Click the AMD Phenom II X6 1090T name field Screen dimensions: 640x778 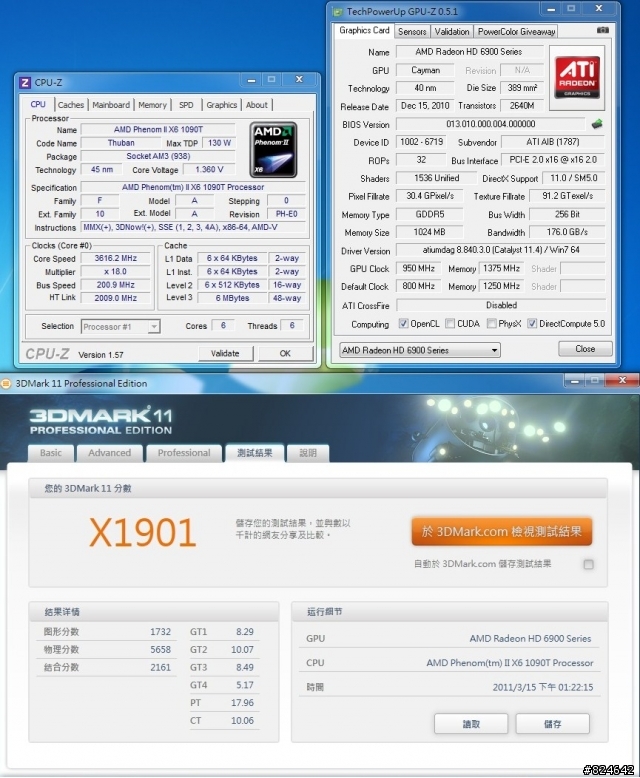[x=158, y=130]
